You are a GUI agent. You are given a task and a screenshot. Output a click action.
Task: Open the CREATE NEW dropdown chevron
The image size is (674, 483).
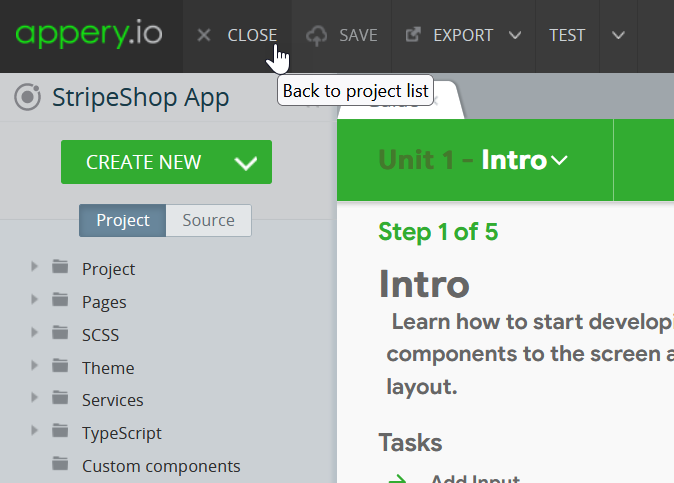(x=246, y=163)
